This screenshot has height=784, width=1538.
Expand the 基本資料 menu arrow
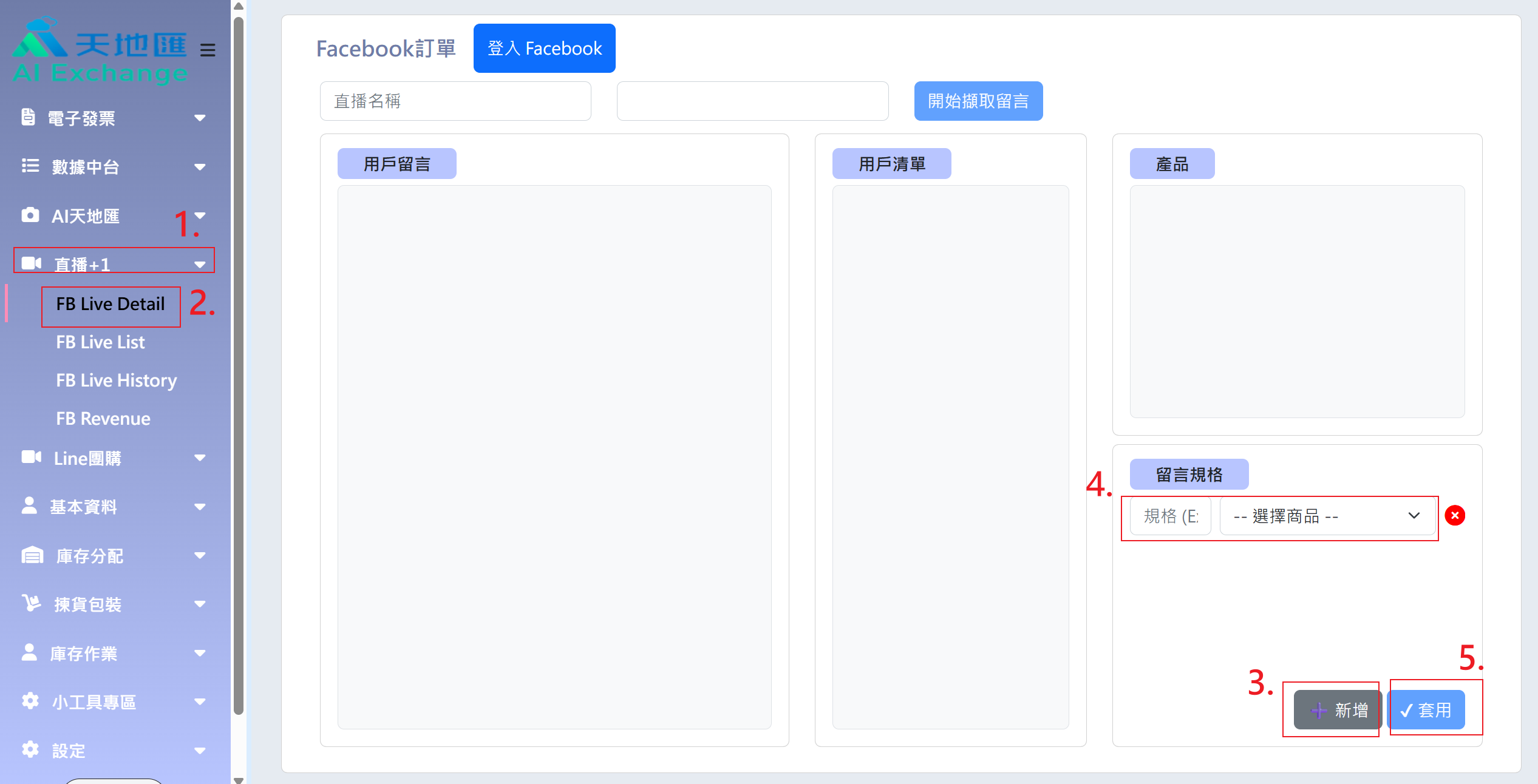(x=200, y=507)
